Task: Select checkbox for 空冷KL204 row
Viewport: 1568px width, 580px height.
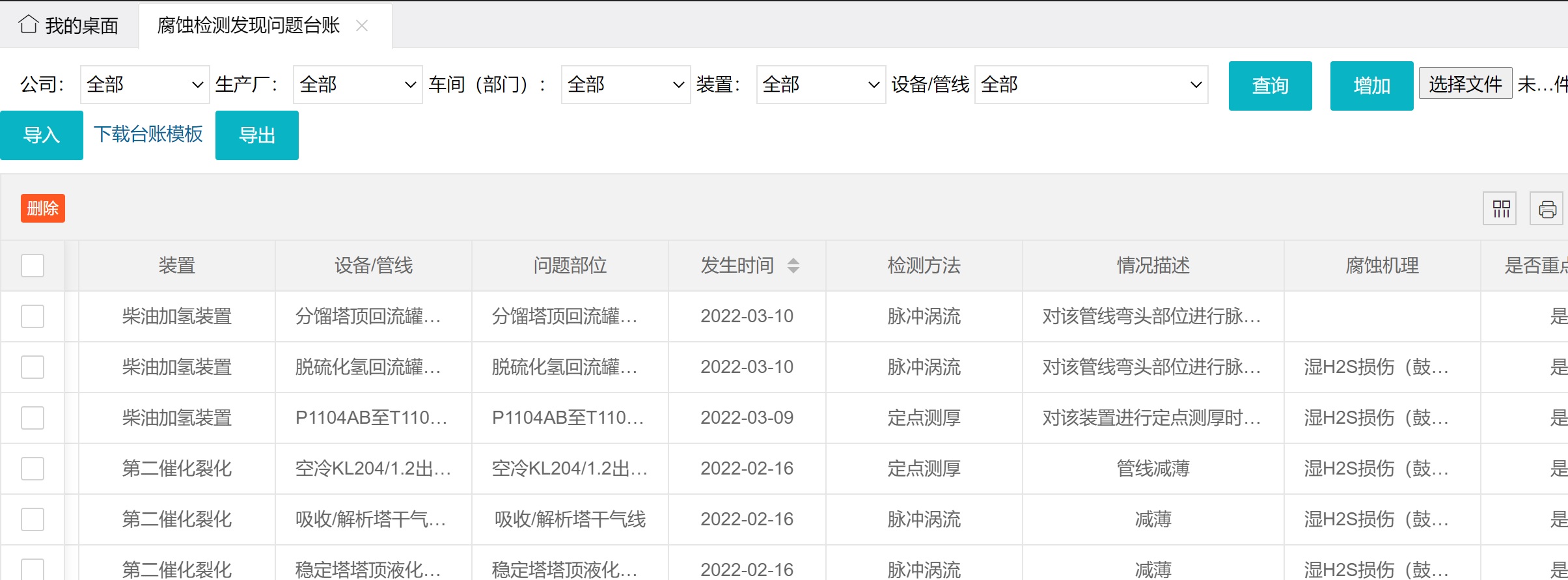Action: 33,469
